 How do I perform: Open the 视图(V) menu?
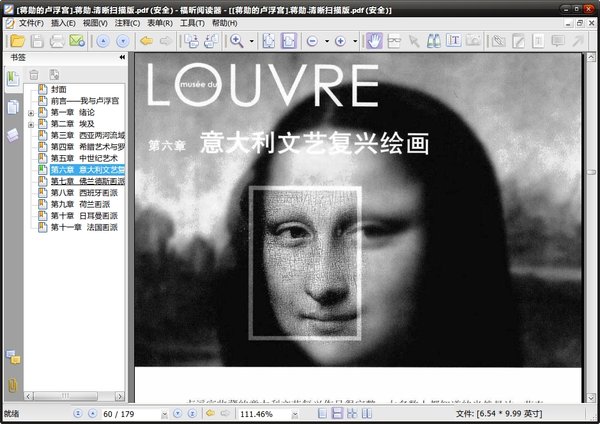coord(96,22)
